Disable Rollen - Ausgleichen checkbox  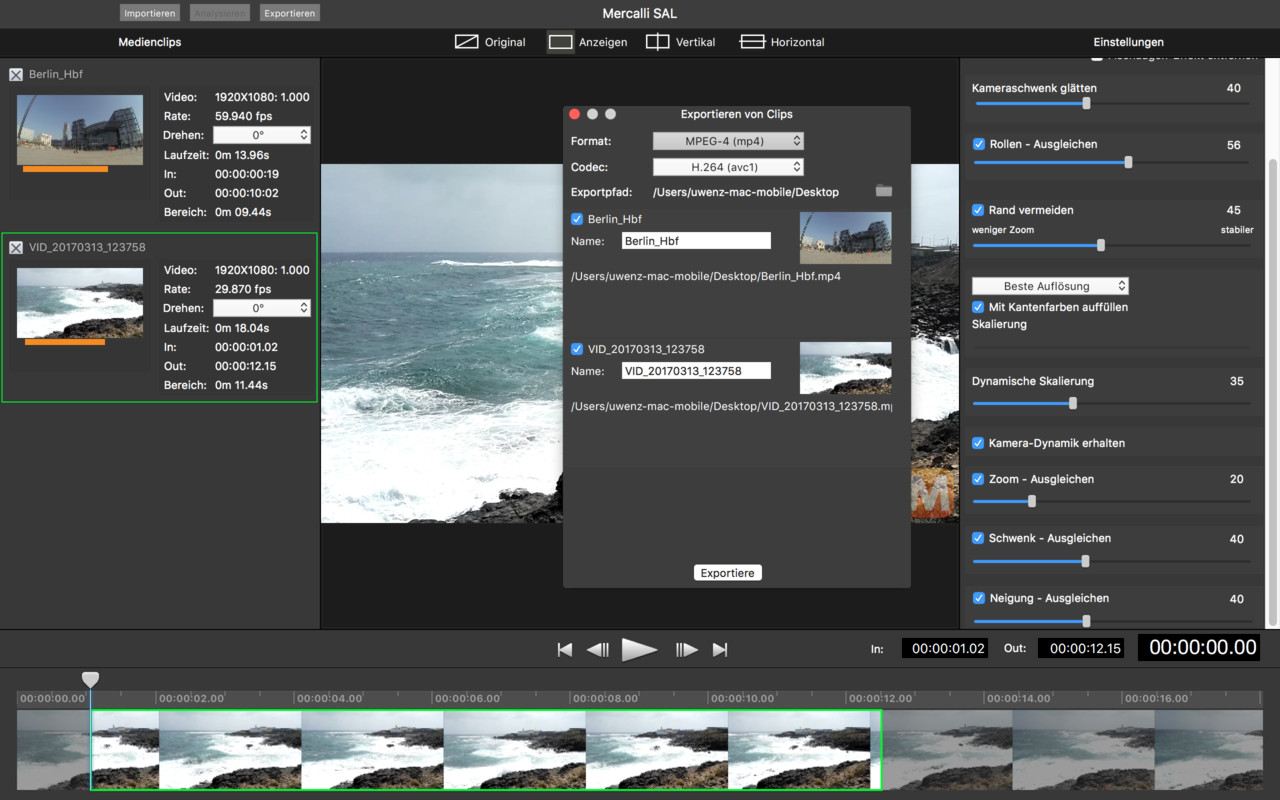click(979, 144)
